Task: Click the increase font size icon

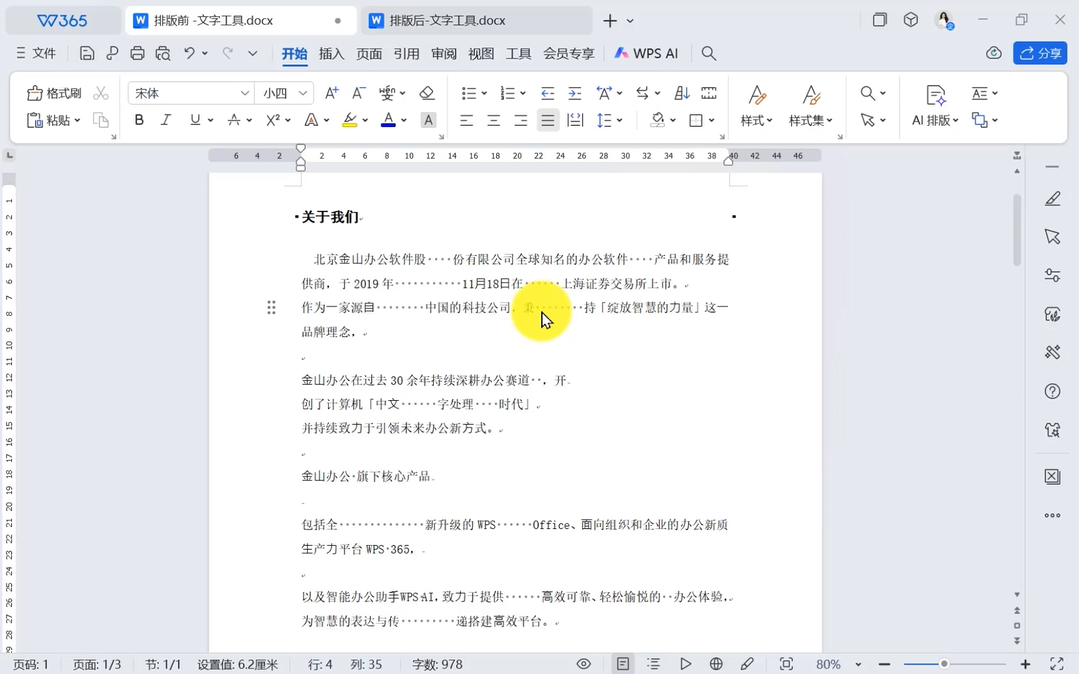Action: coord(332,93)
